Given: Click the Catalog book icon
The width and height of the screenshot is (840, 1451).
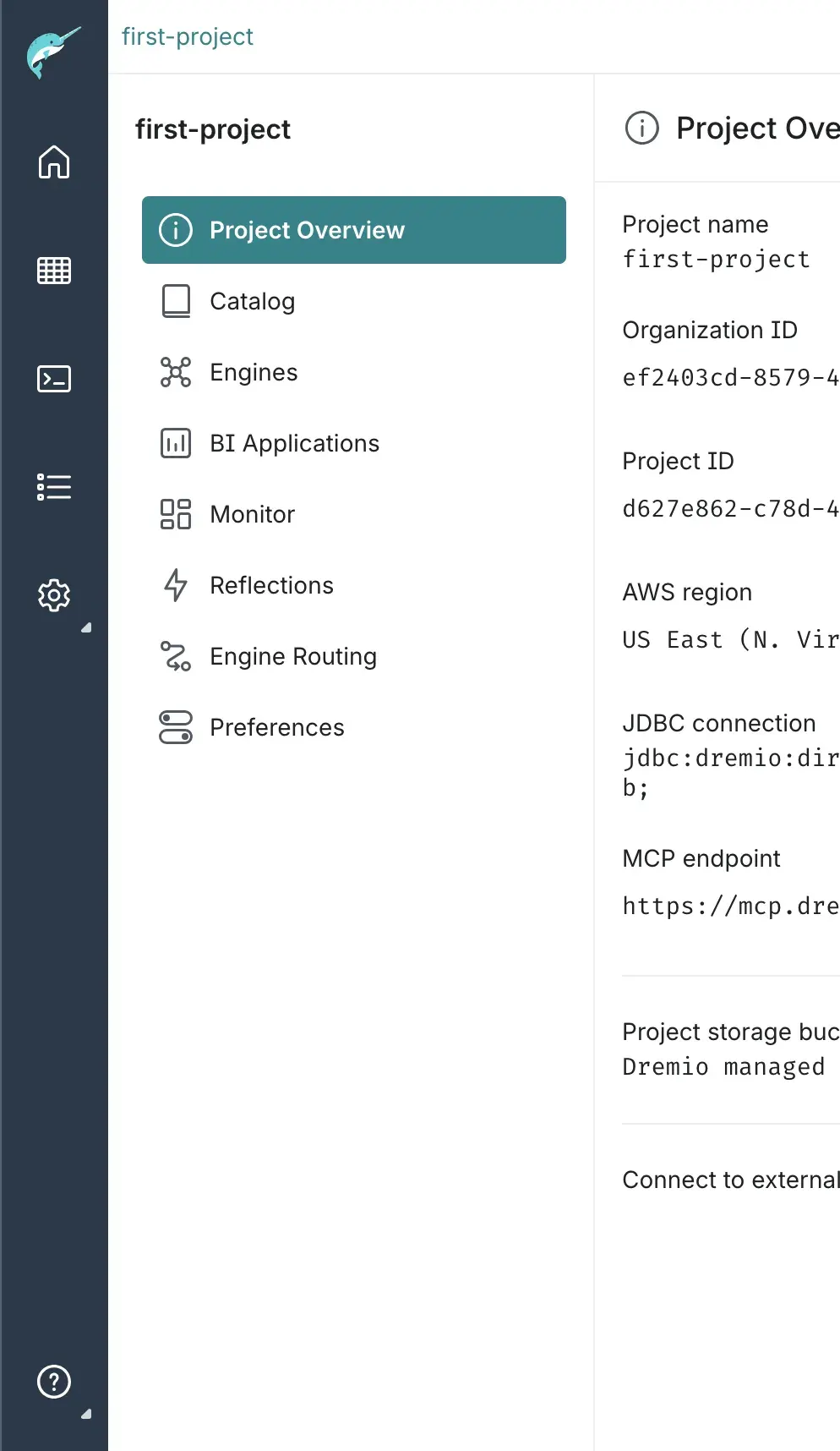Looking at the screenshot, I should pos(176,301).
